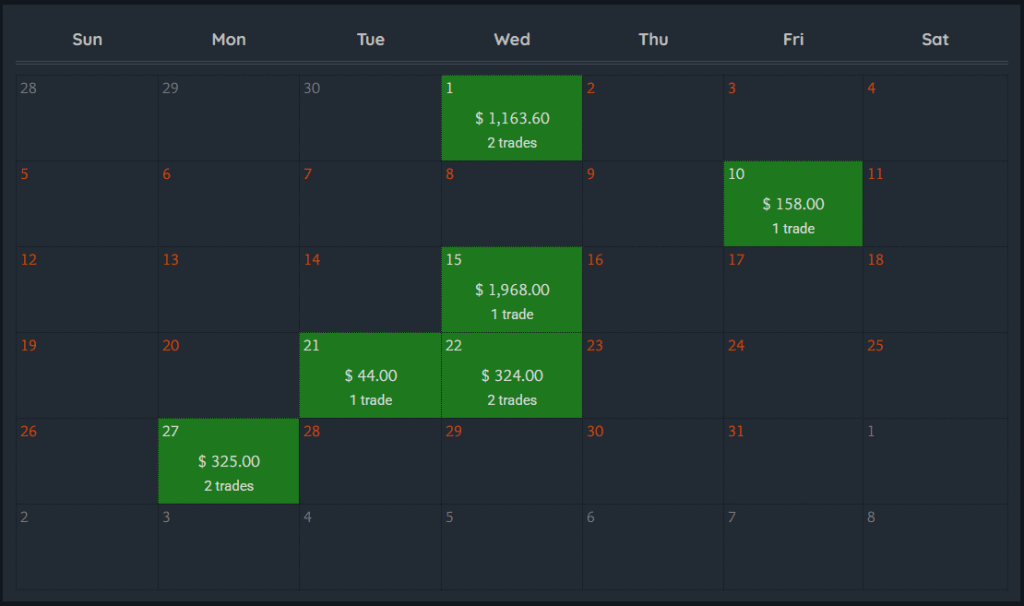Click the Fri column header
The height and width of the screenshot is (606, 1024).
pyautogui.click(x=793, y=40)
